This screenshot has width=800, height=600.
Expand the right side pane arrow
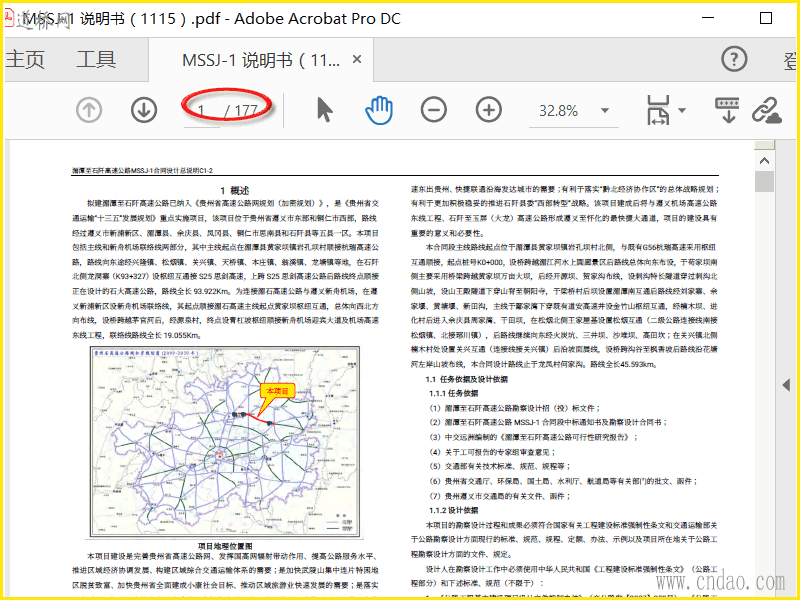[786, 385]
